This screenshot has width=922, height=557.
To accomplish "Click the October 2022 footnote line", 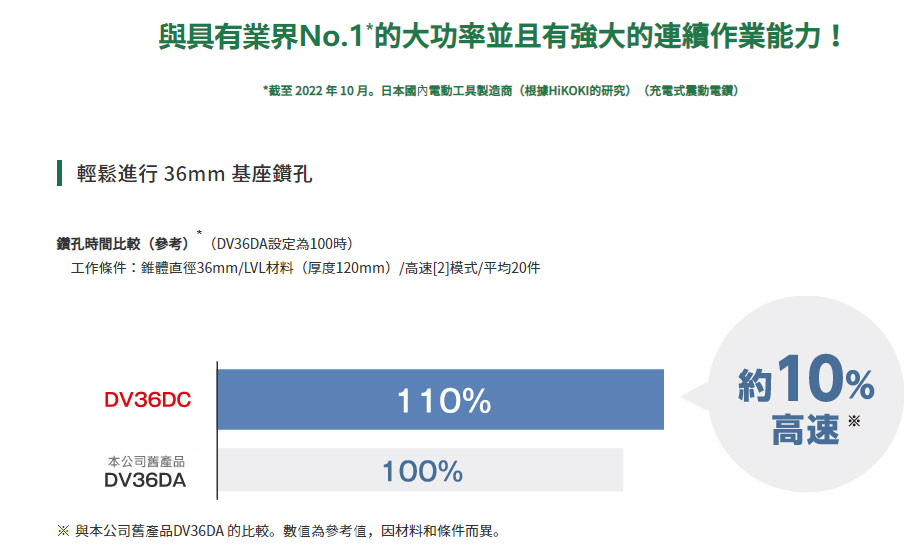I will tap(500, 91).
